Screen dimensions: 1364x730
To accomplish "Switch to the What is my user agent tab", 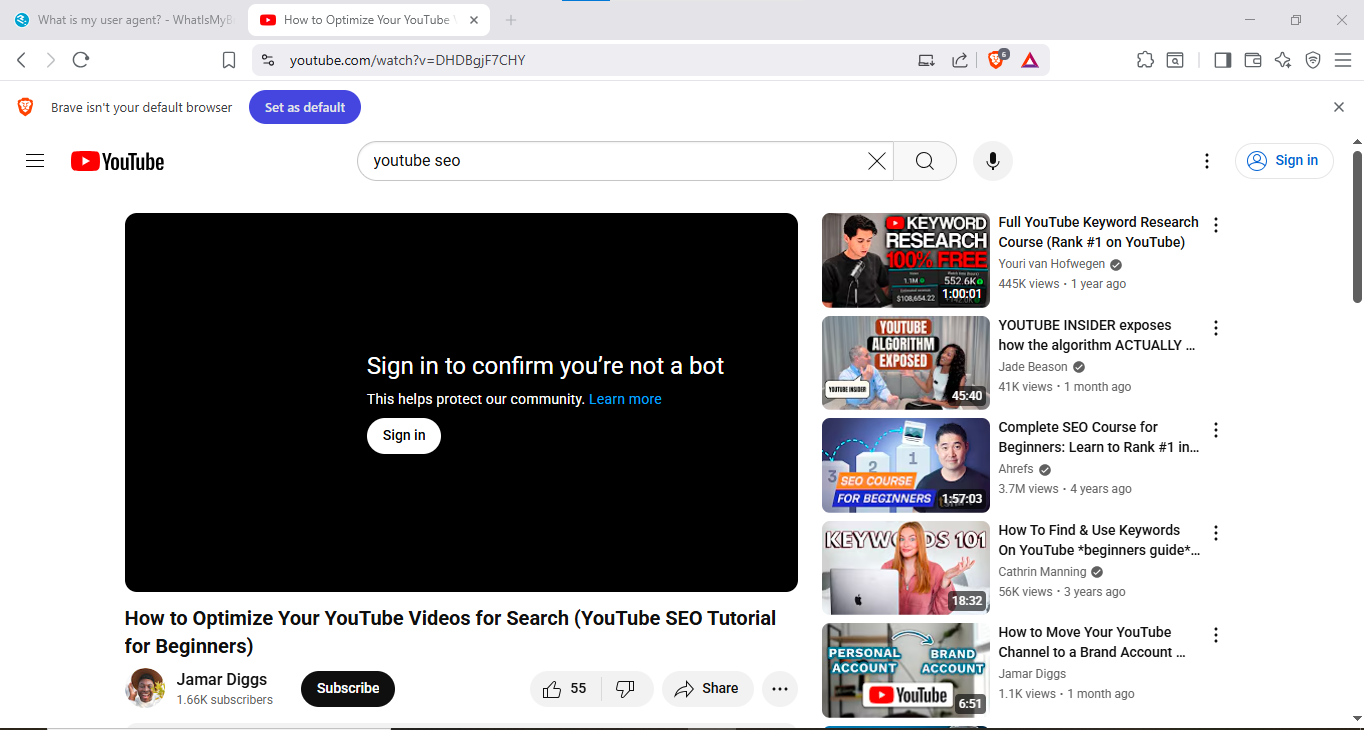I will [122, 20].
